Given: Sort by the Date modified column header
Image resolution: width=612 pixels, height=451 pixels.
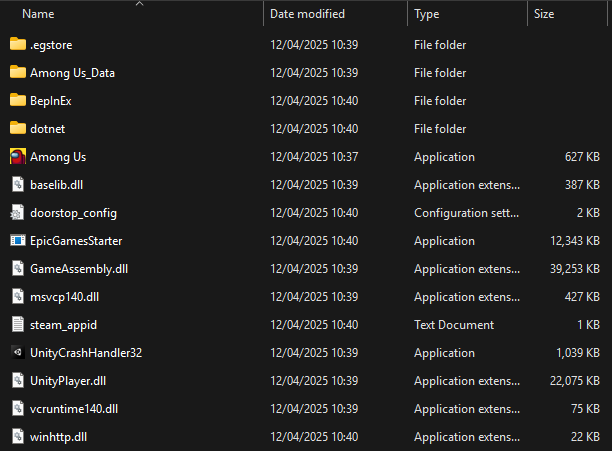Looking at the screenshot, I should coord(308,14).
